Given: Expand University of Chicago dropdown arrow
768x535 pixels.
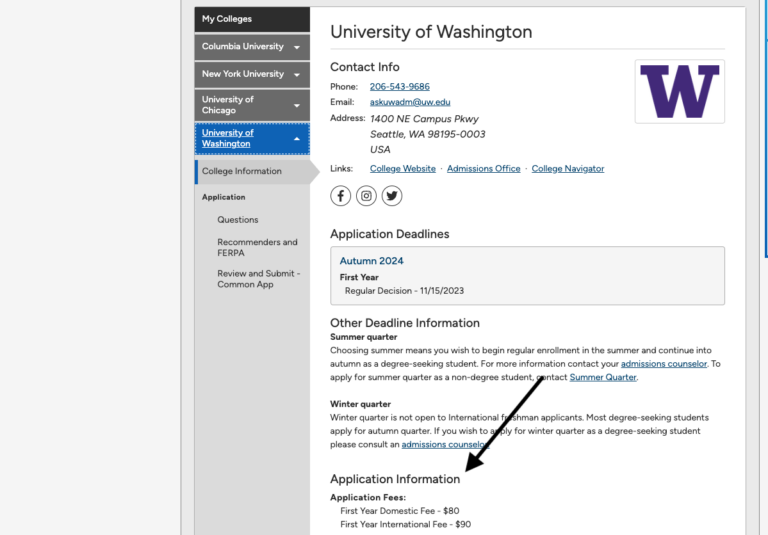Looking at the screenshot, I should (297, 105).
